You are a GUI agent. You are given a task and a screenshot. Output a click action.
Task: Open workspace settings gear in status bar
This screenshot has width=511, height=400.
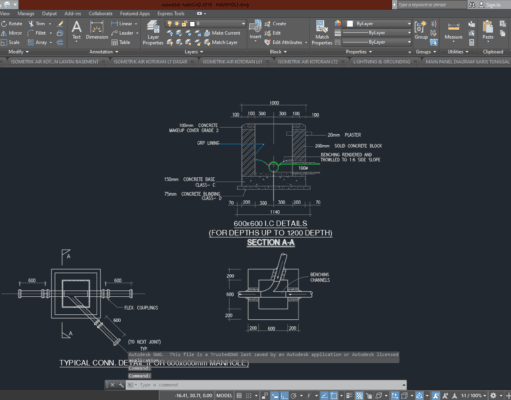point(493,396)
